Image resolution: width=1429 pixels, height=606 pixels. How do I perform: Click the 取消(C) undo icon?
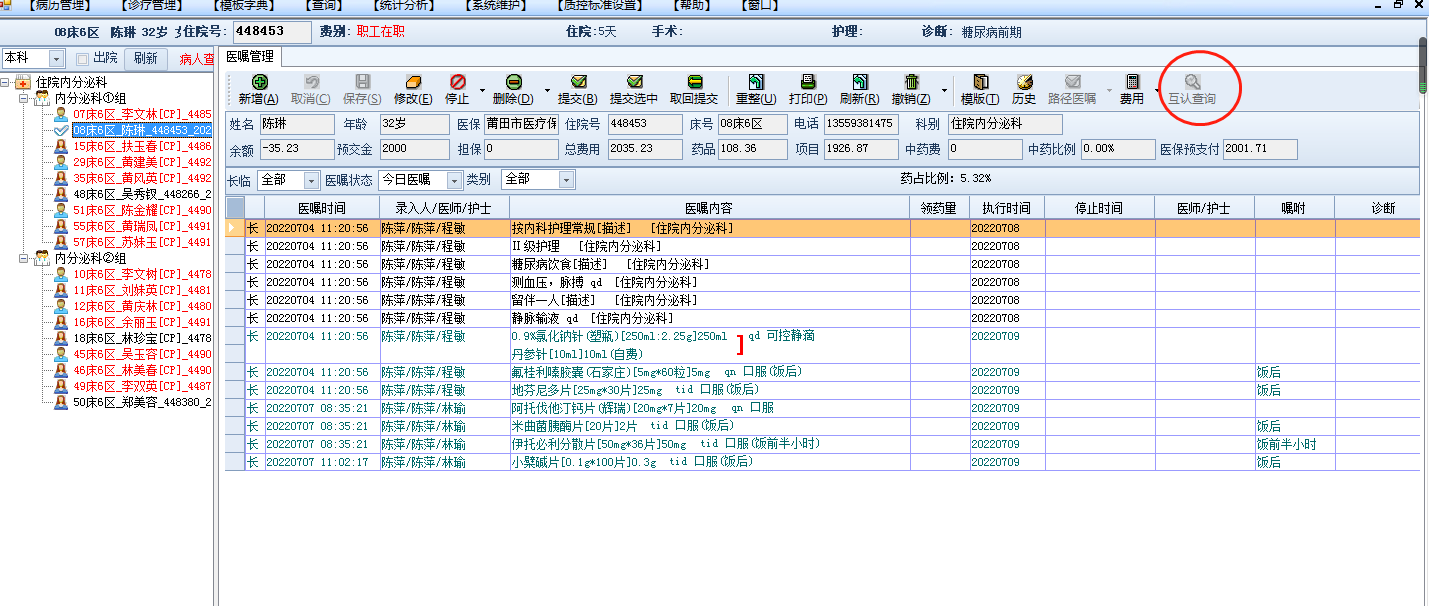click(311, 81)
